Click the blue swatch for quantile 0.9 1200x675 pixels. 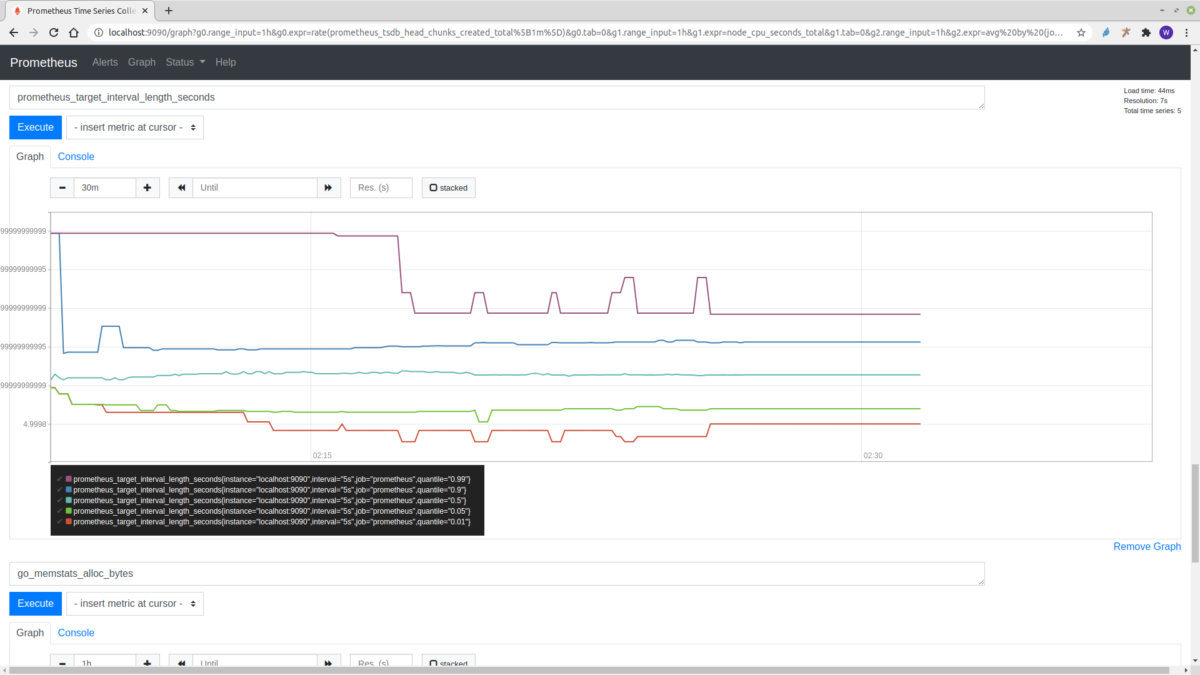[x=69, y=490]
